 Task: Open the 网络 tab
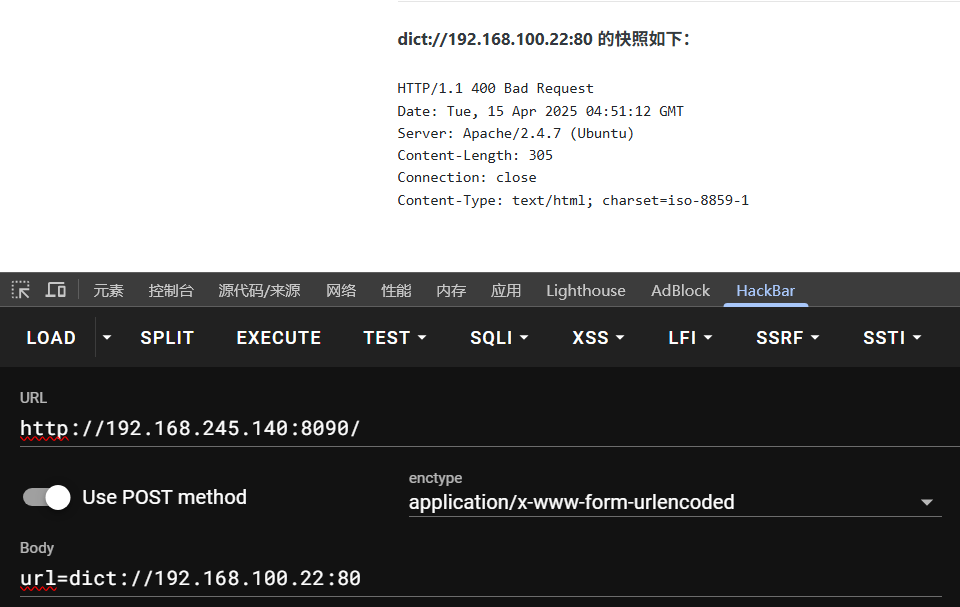click(x=341, y=291)
